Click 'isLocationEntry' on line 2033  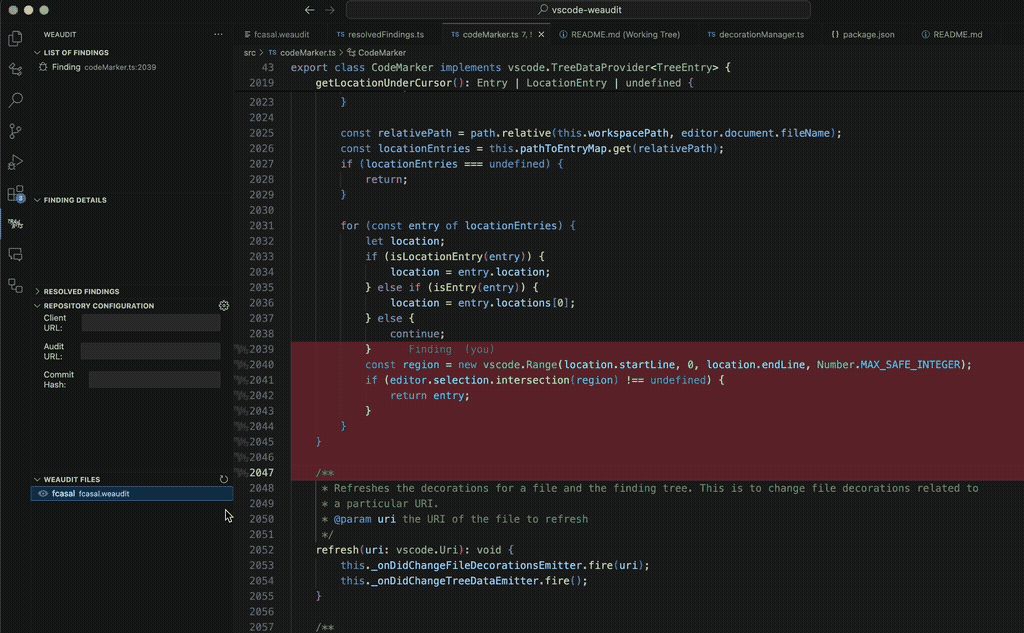coord(436,257)
